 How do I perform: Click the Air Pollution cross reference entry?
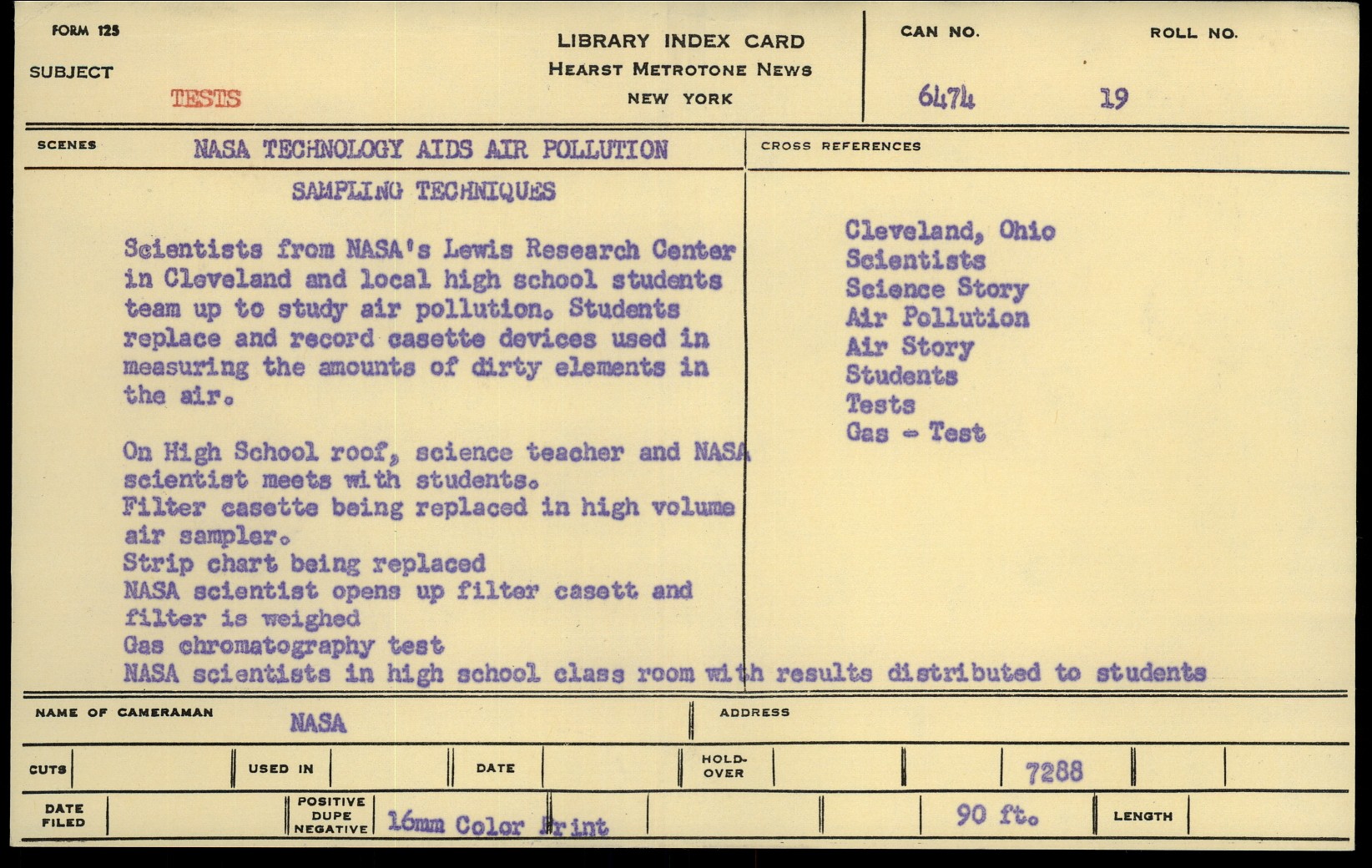[936, 318]
